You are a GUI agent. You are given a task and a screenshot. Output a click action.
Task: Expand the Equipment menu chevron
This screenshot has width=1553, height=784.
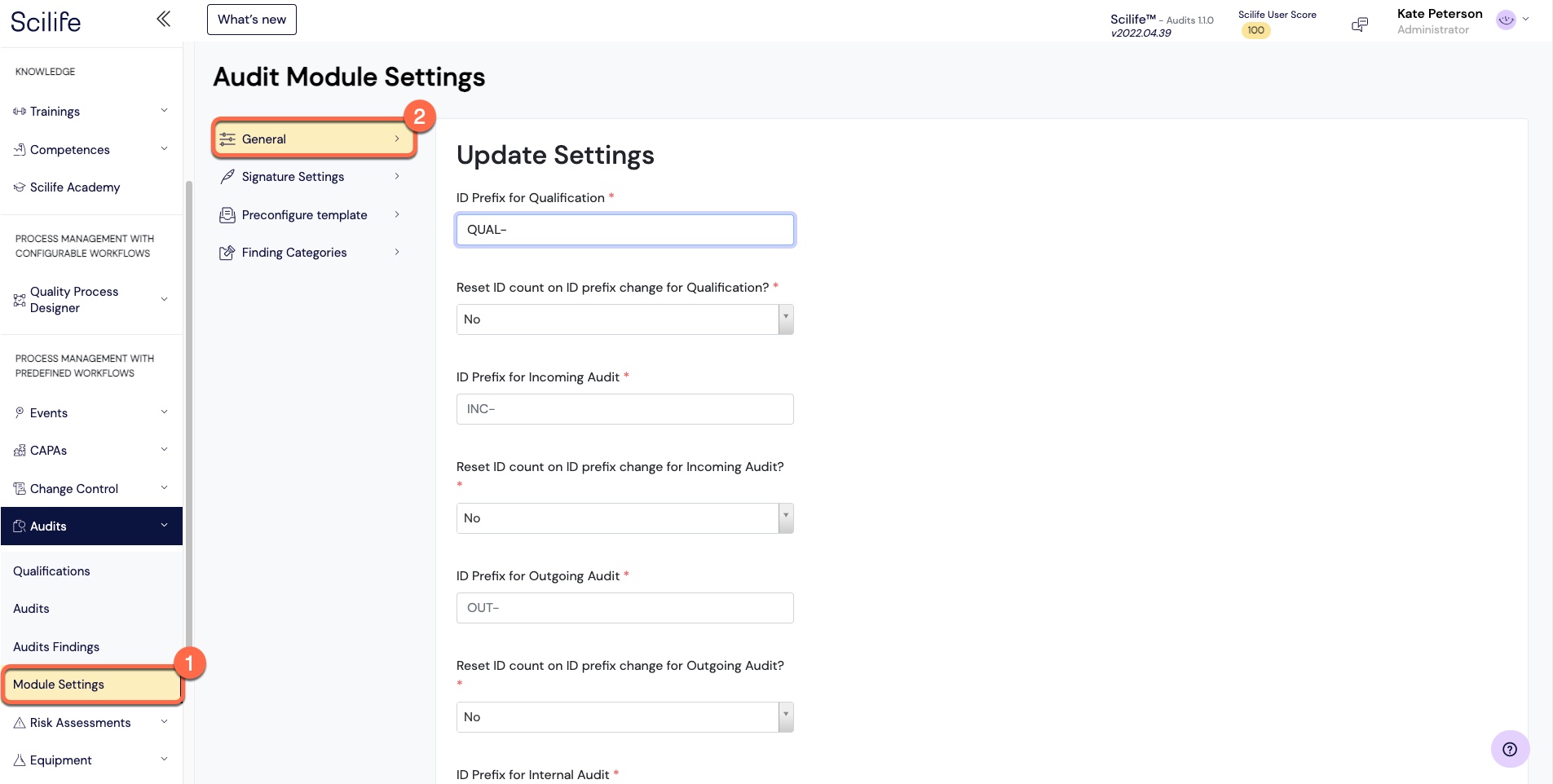[164, 760]
